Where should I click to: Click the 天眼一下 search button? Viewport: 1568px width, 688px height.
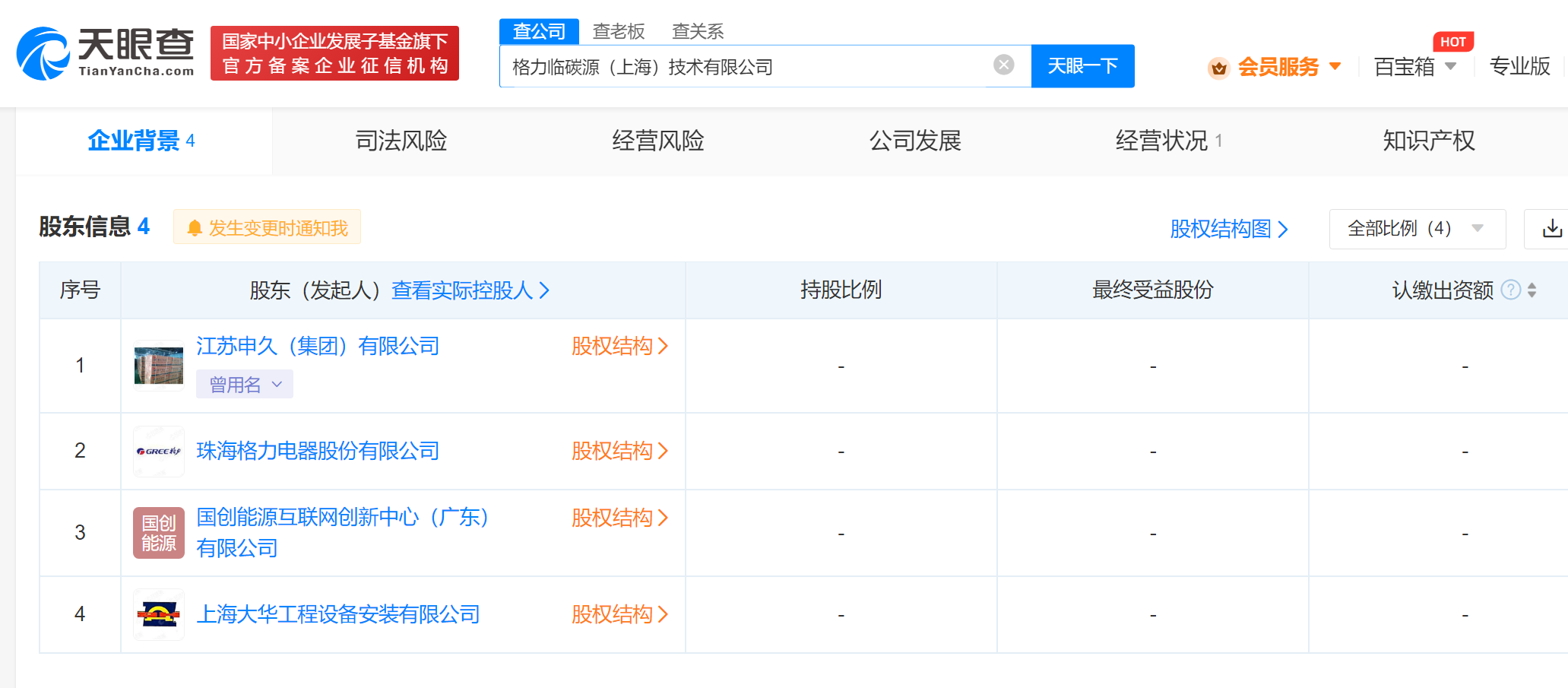tap(1082, 66)
